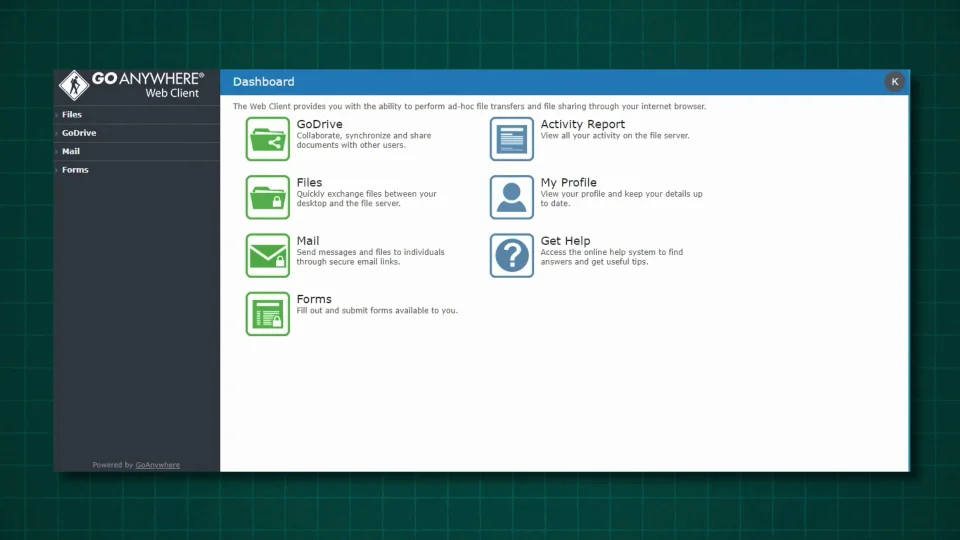Expand the Mail sidebar arrow
960x540 pixels.
tap(56, 152)
